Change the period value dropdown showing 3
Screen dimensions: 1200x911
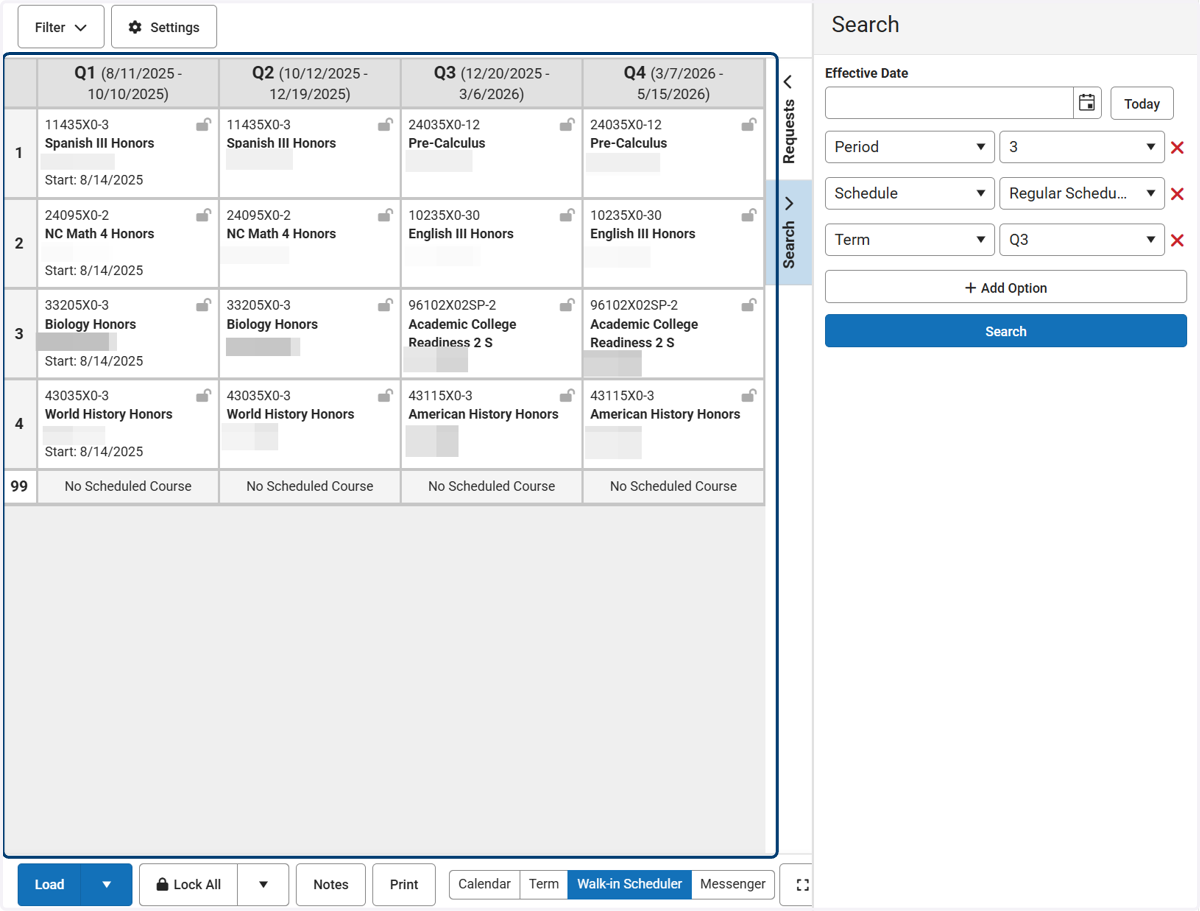coord(1082,147)
